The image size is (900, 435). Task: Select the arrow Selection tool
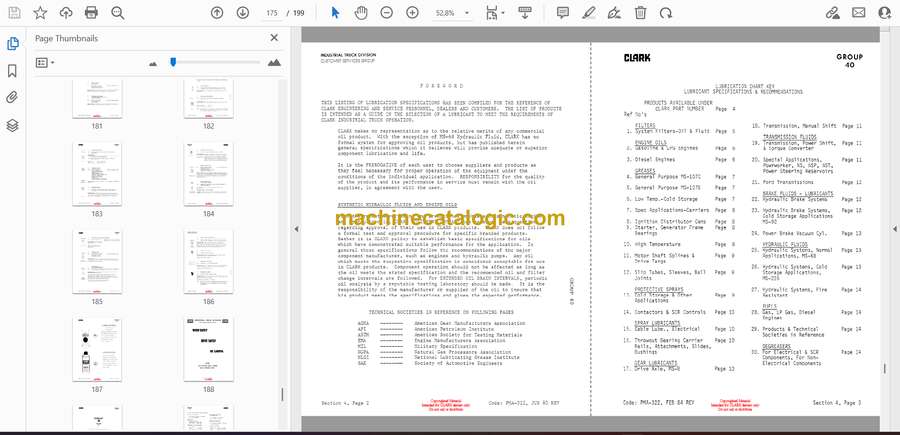click(335, 13)
